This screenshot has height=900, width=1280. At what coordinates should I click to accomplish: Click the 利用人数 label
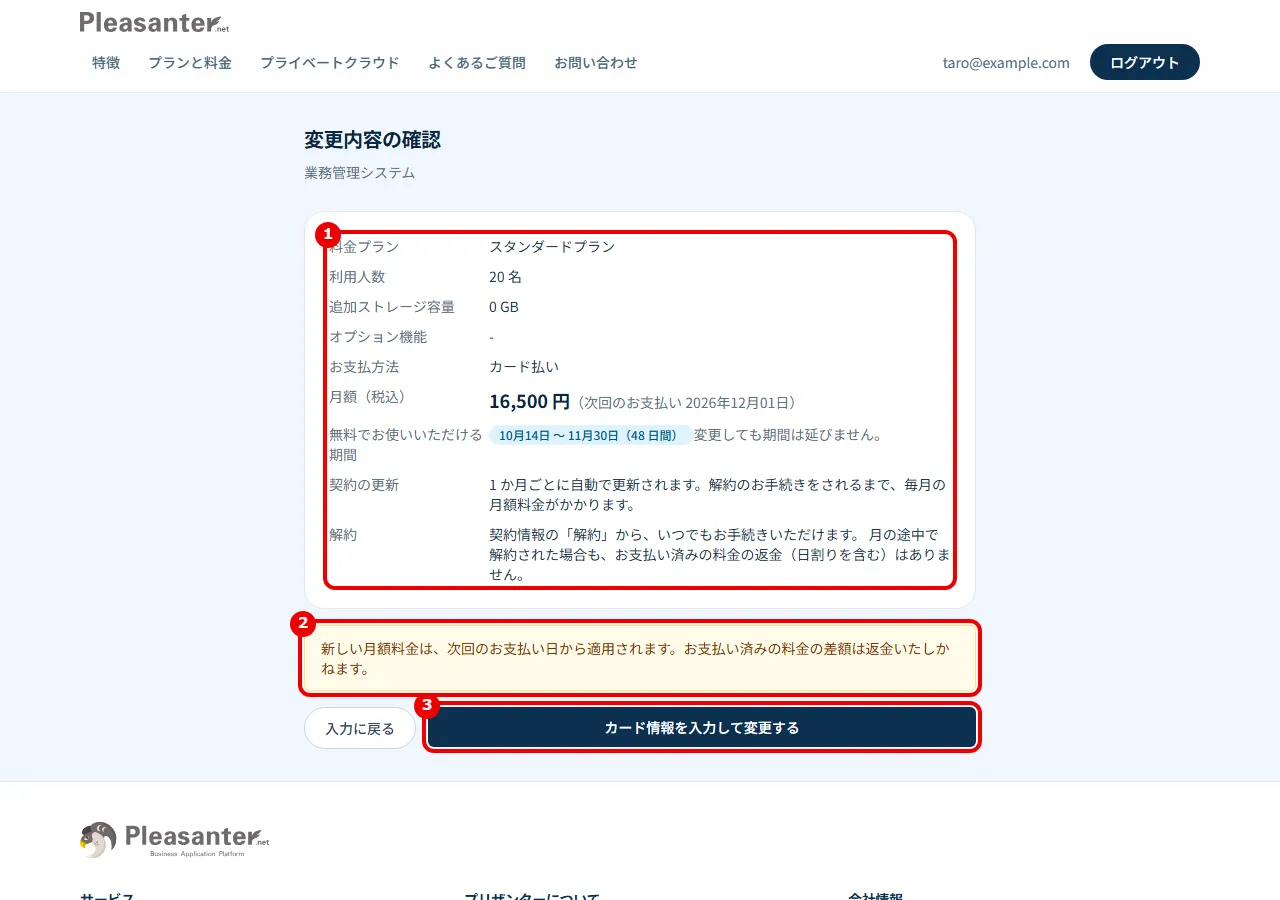tap(357, 277)
